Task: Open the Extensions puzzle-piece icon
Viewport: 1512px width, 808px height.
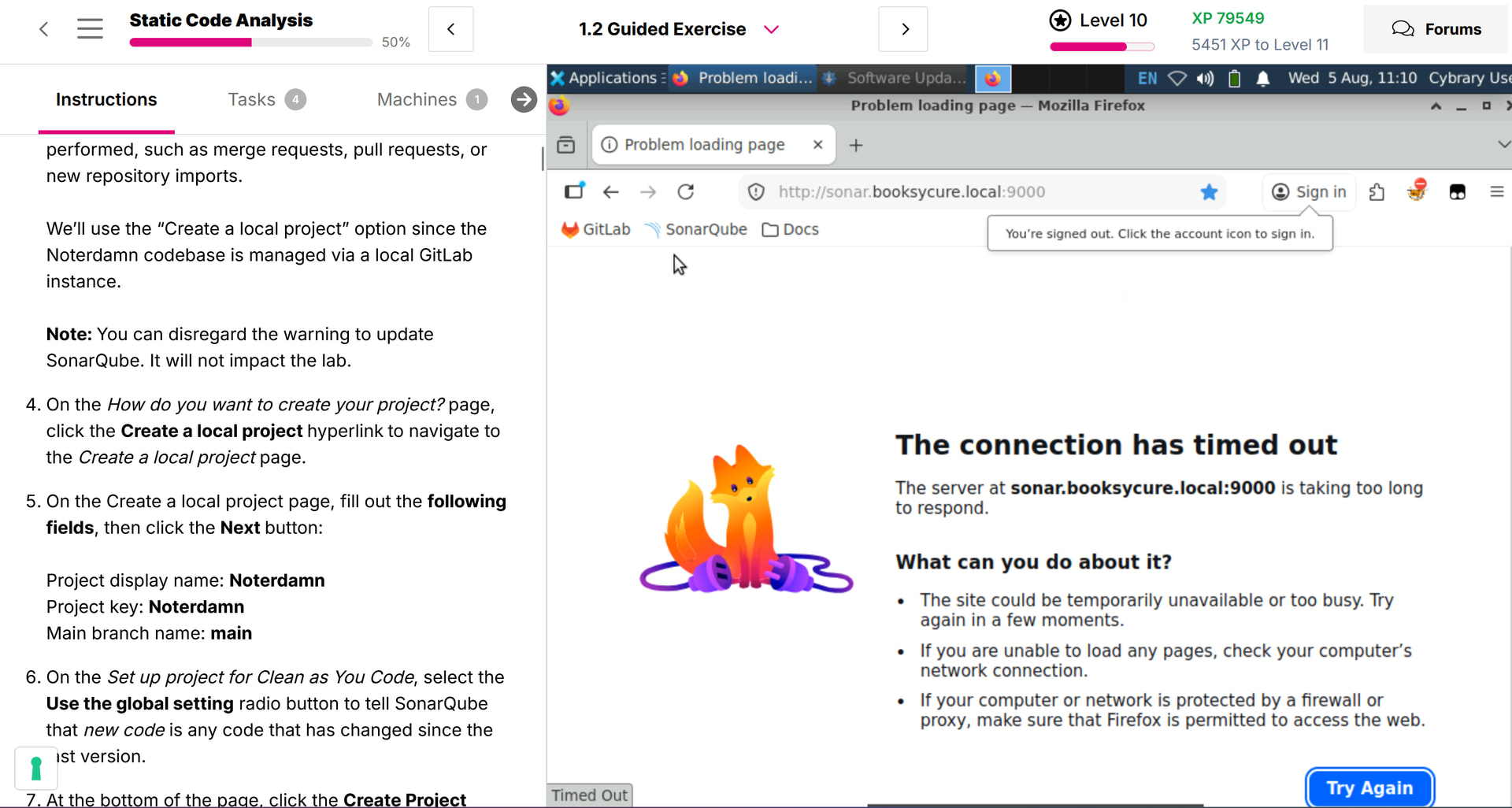Action: 1377,192
